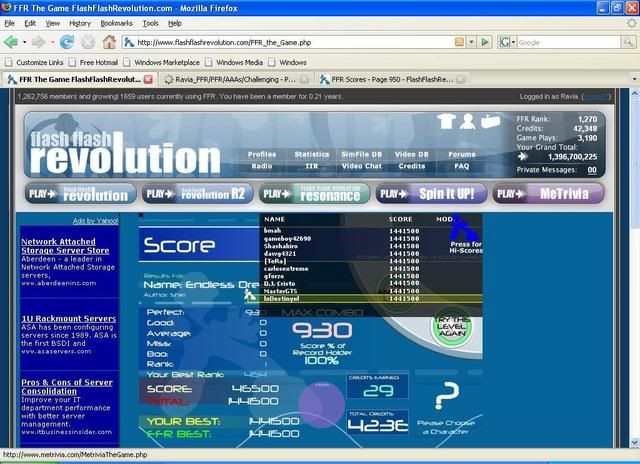
Task: Open the address bar history dropdown
Action: pyautogui.click(x=472, y=42)
